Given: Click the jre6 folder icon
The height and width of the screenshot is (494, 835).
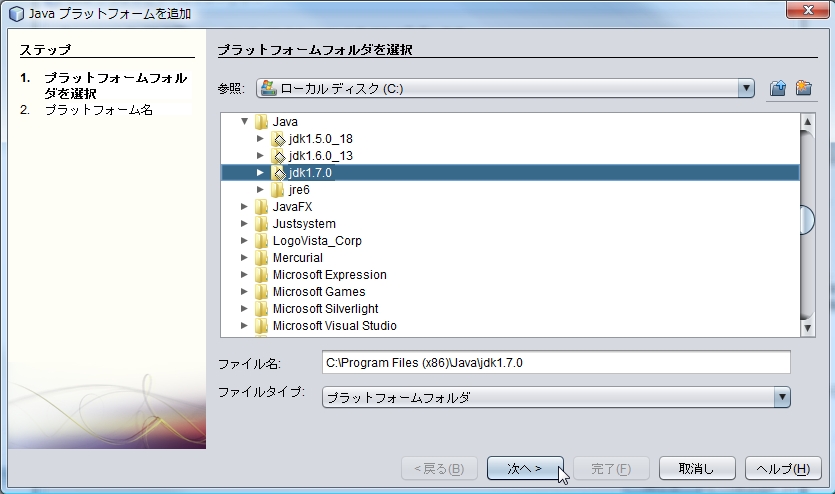Looking at the screenshot, I should tap(278, 190).
